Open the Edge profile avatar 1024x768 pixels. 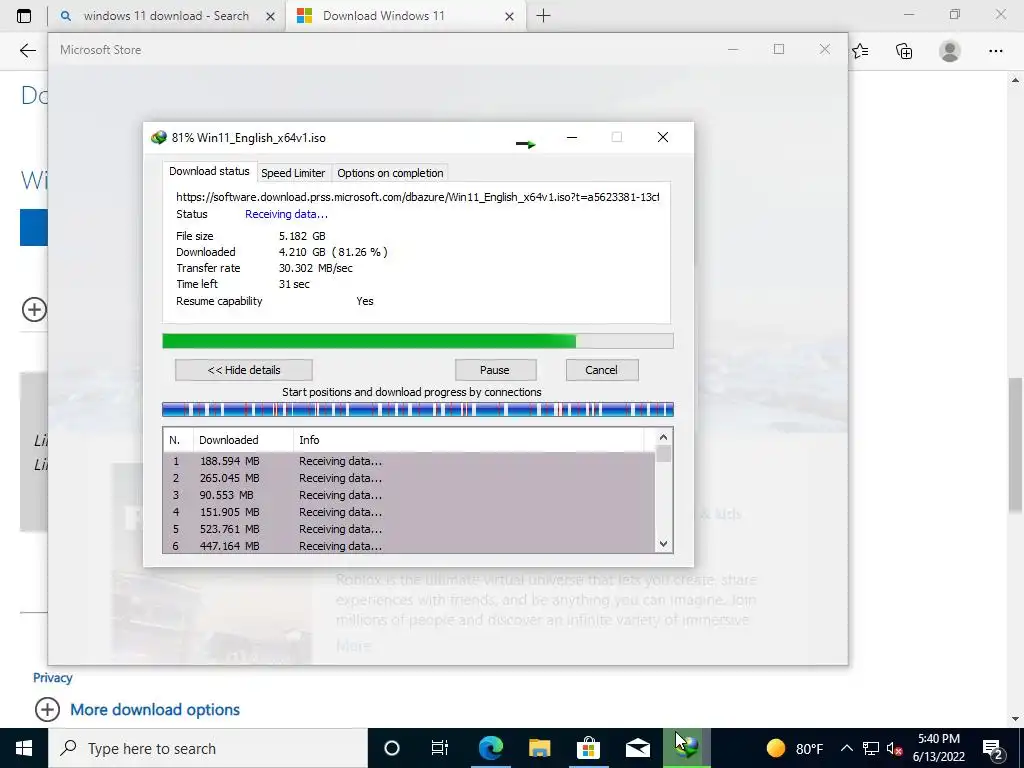tap(950, 51)
